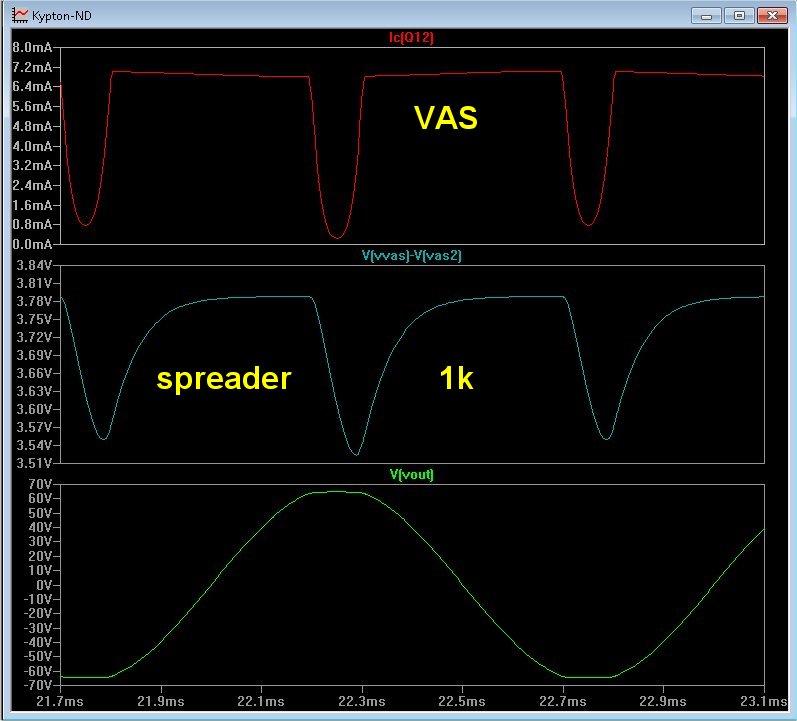The width and height of the screenshot is (797, 721).
Task: Click the 70V axis label
Action: 40,484
